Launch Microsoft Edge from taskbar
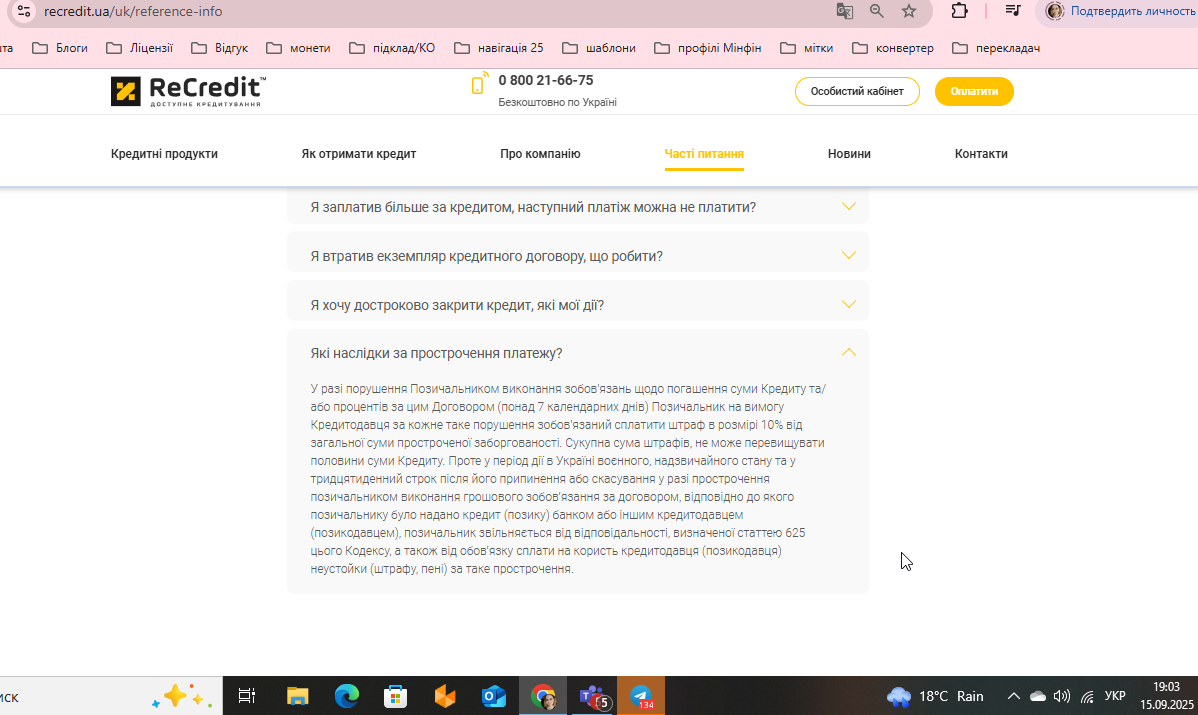 click(x=346, y=696)
